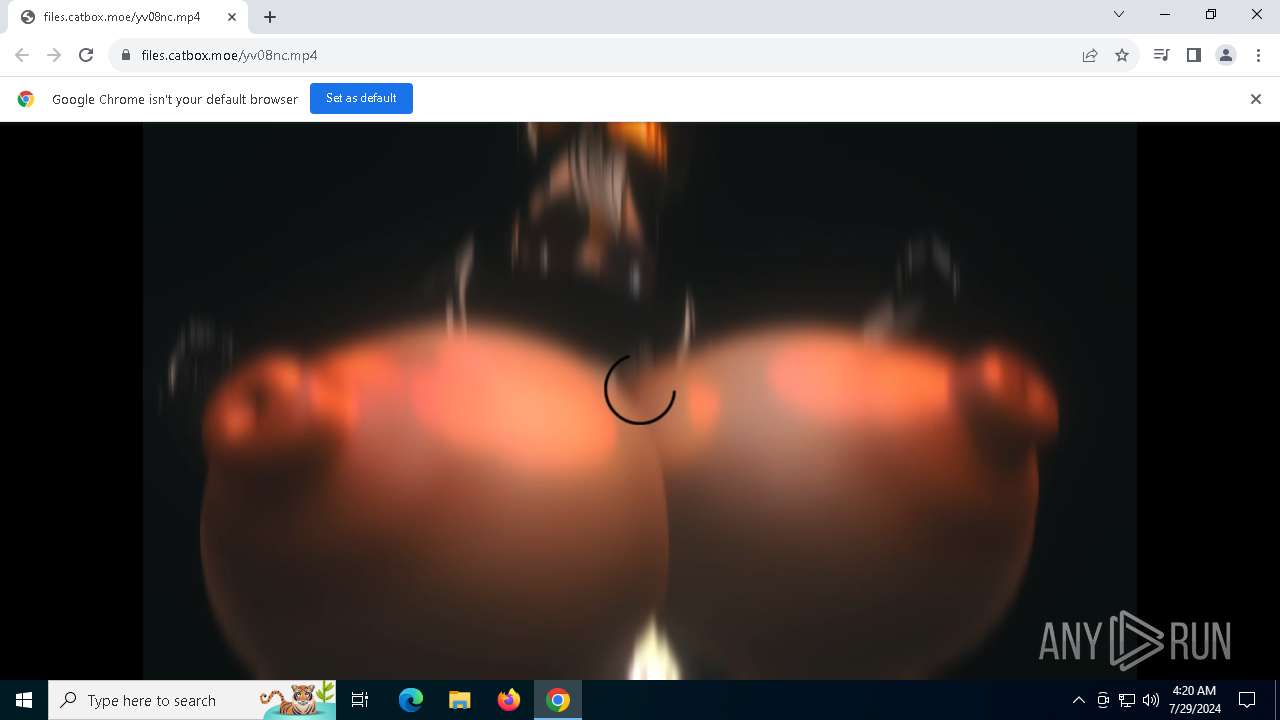1280x720 pixels.
Task: Launch Microsoft Edge from the taskbar
Action: (x=411, y=700)
